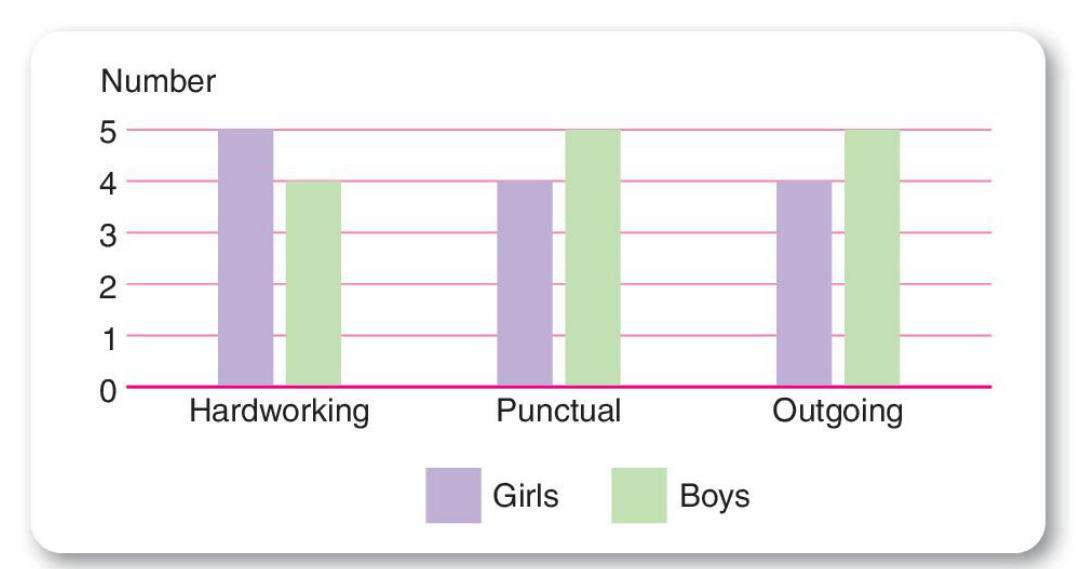Click the 4 value on y-axis
Screen dimensions: 1079x569
click(x=108, y=183)
